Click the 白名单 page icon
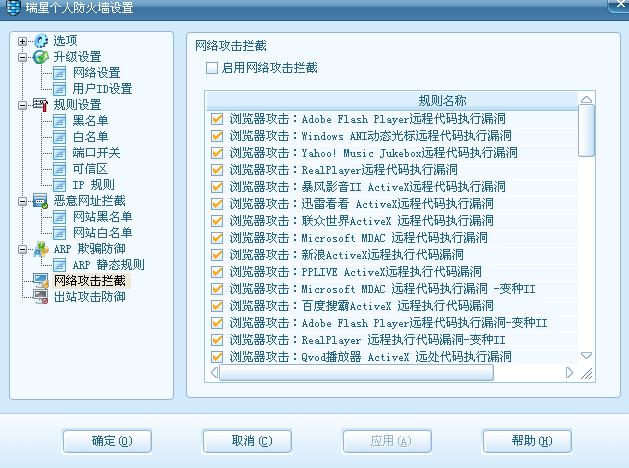Viewport: 629px width, 468px height. pyautogui.click(x=59, y=137)
